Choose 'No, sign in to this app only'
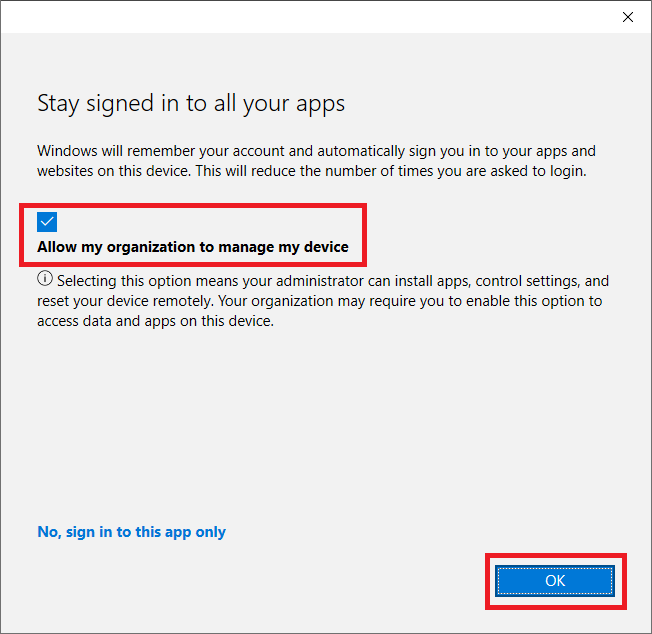This screenshot has width=652, height=634. (131, 532)
